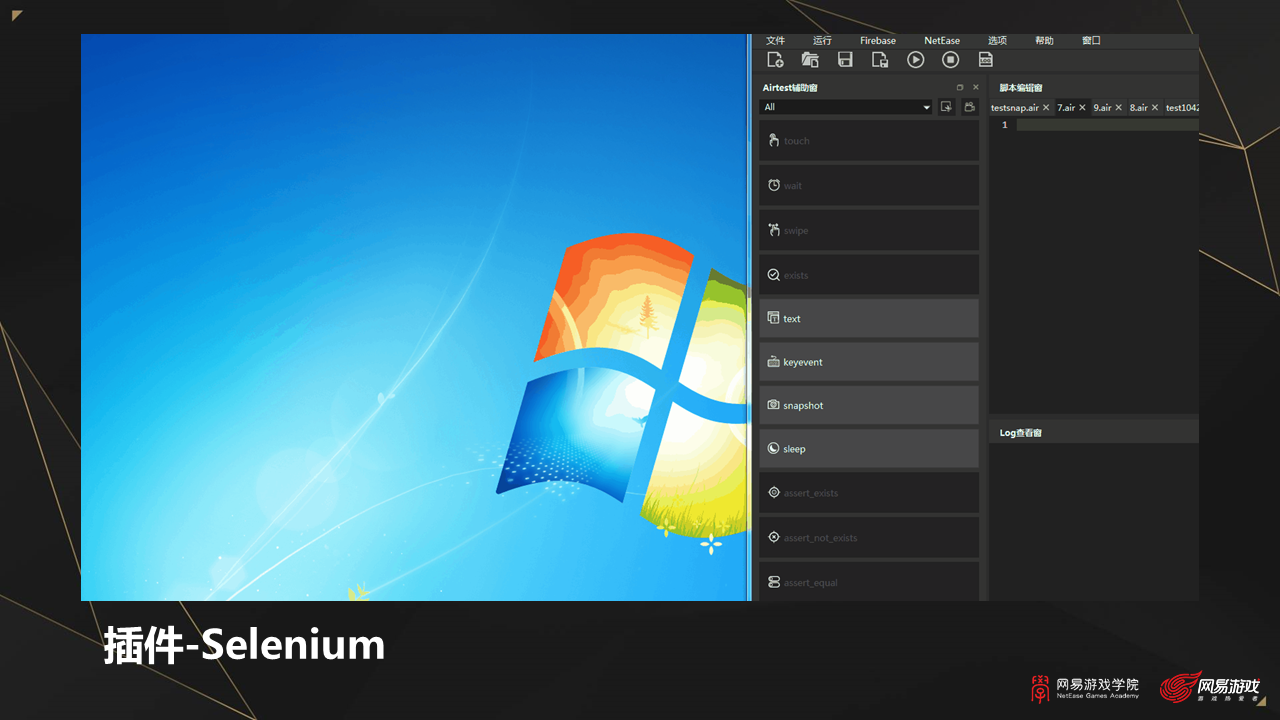This screenshot has height=720, width=1280.
Task: Stop the script with the stop icon
Action: pos(950,60)
